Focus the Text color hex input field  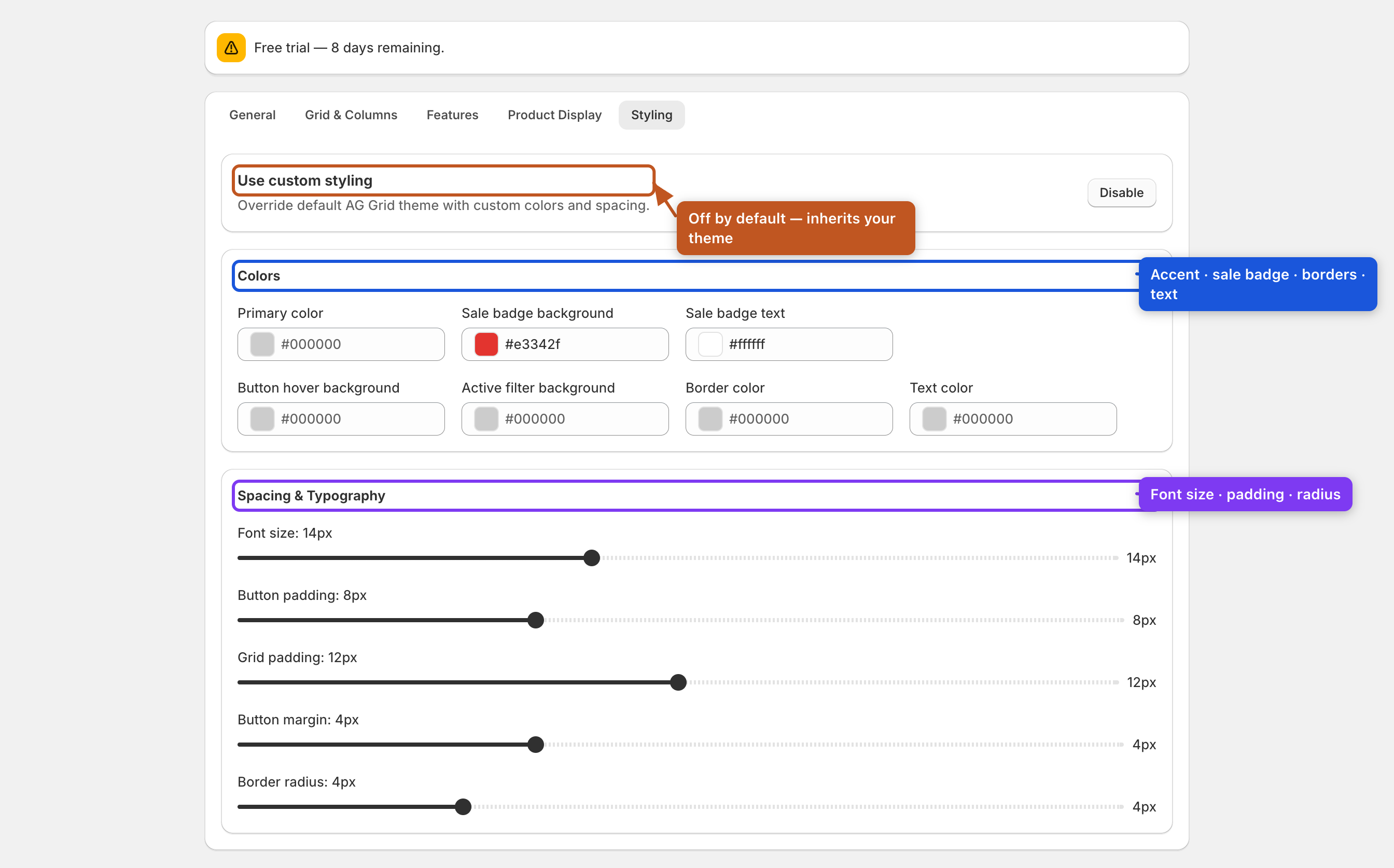(x=1013, y=419)
